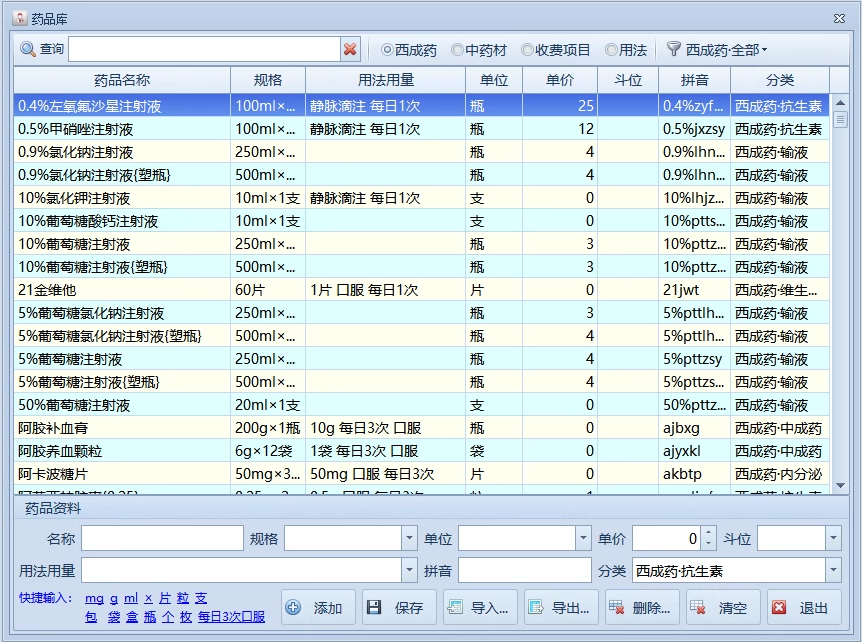Open the 西成药·全部 filter dropdown
Screen dimensions: 862x642
[726, 50]
